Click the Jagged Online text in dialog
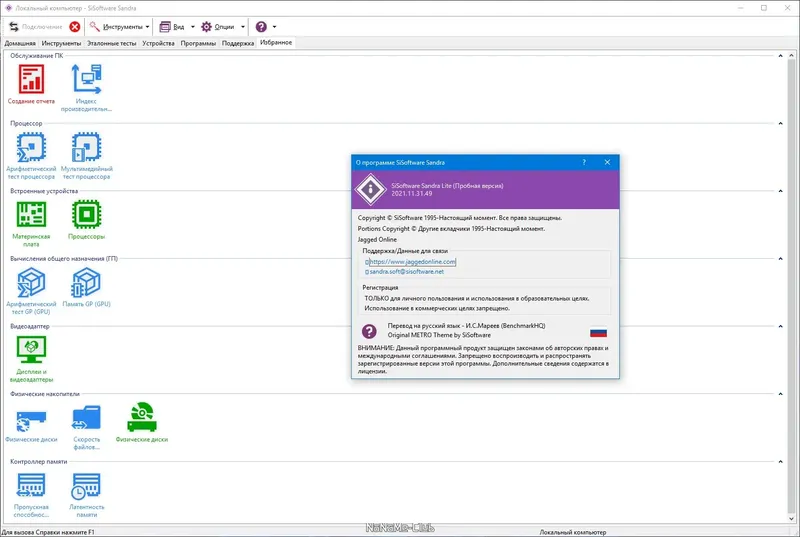Image resolution: width=800 pixels, height=537 pixels. click(377, 240)
